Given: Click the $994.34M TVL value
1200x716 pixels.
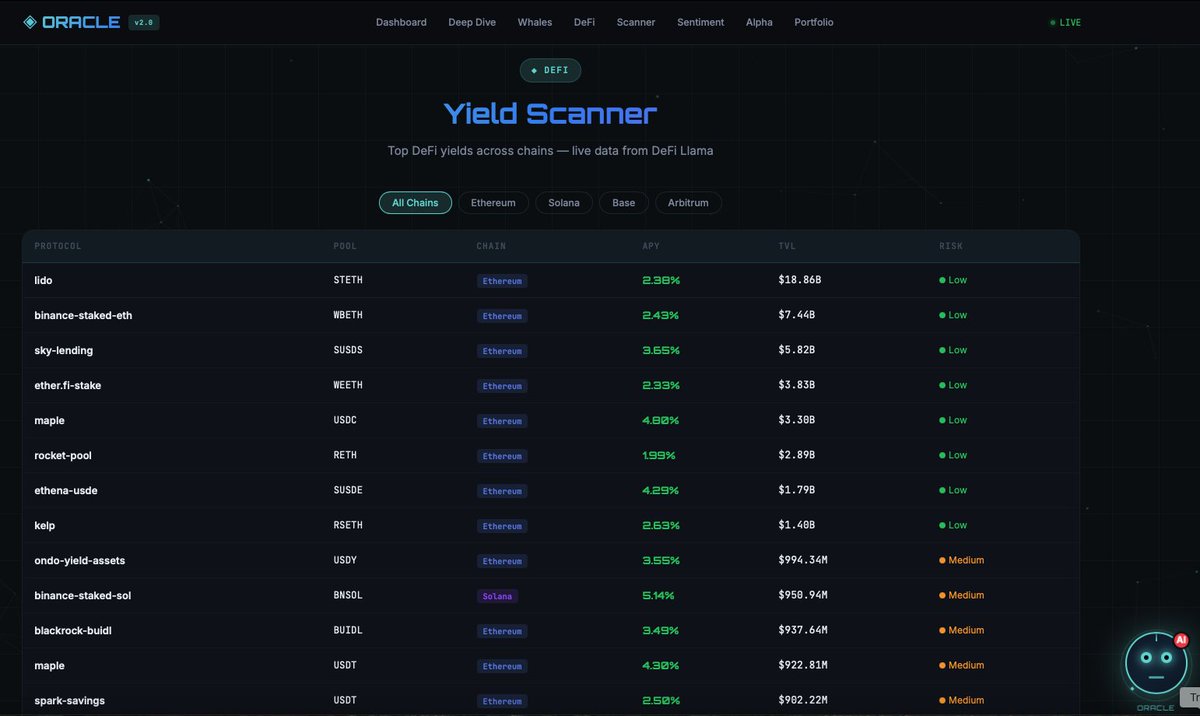Looking at the screenshot, I should 803,560.
